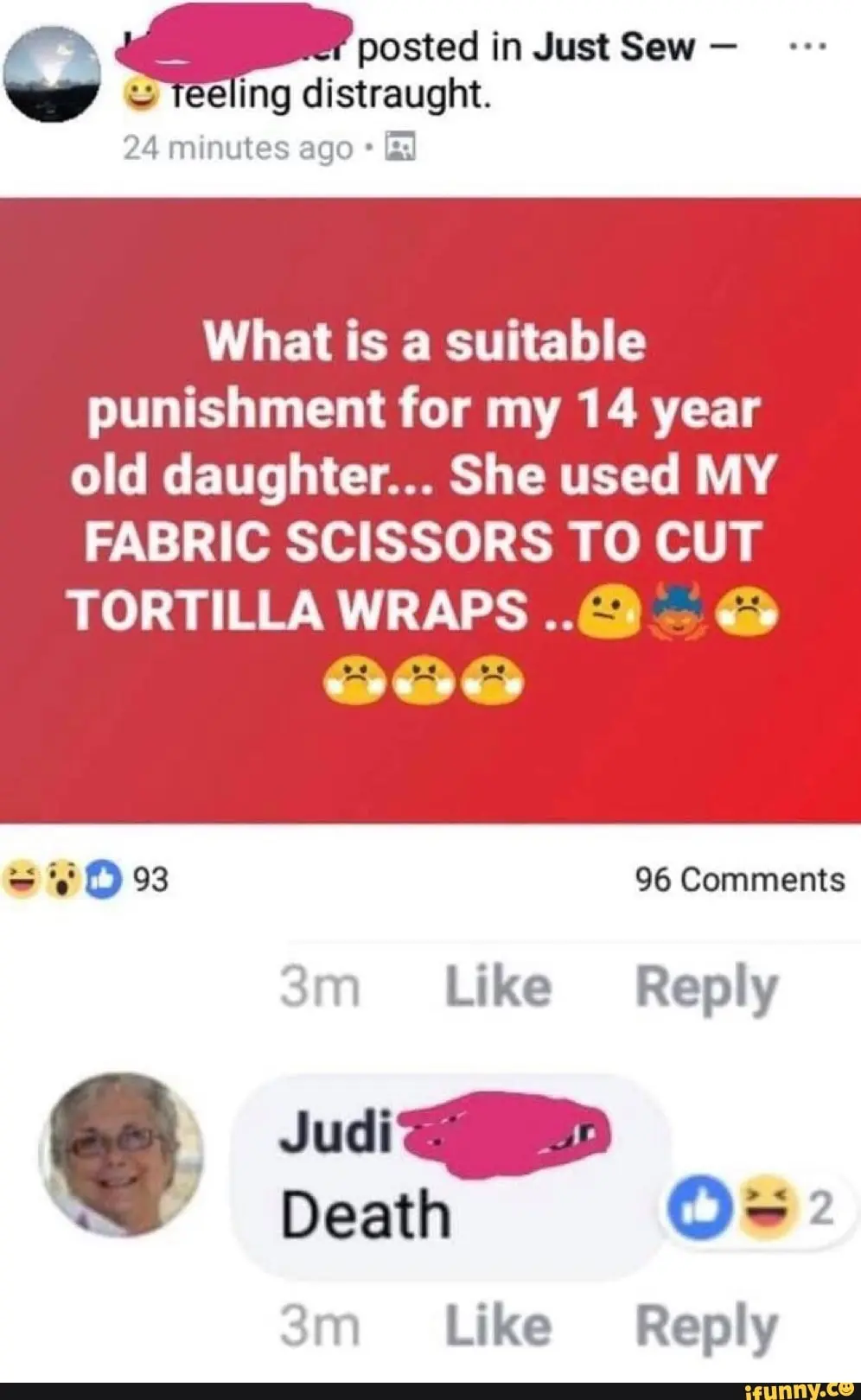
Task: Reply to the first comment above Judi's
Action: pyautogui.click(x=706, y=988)
